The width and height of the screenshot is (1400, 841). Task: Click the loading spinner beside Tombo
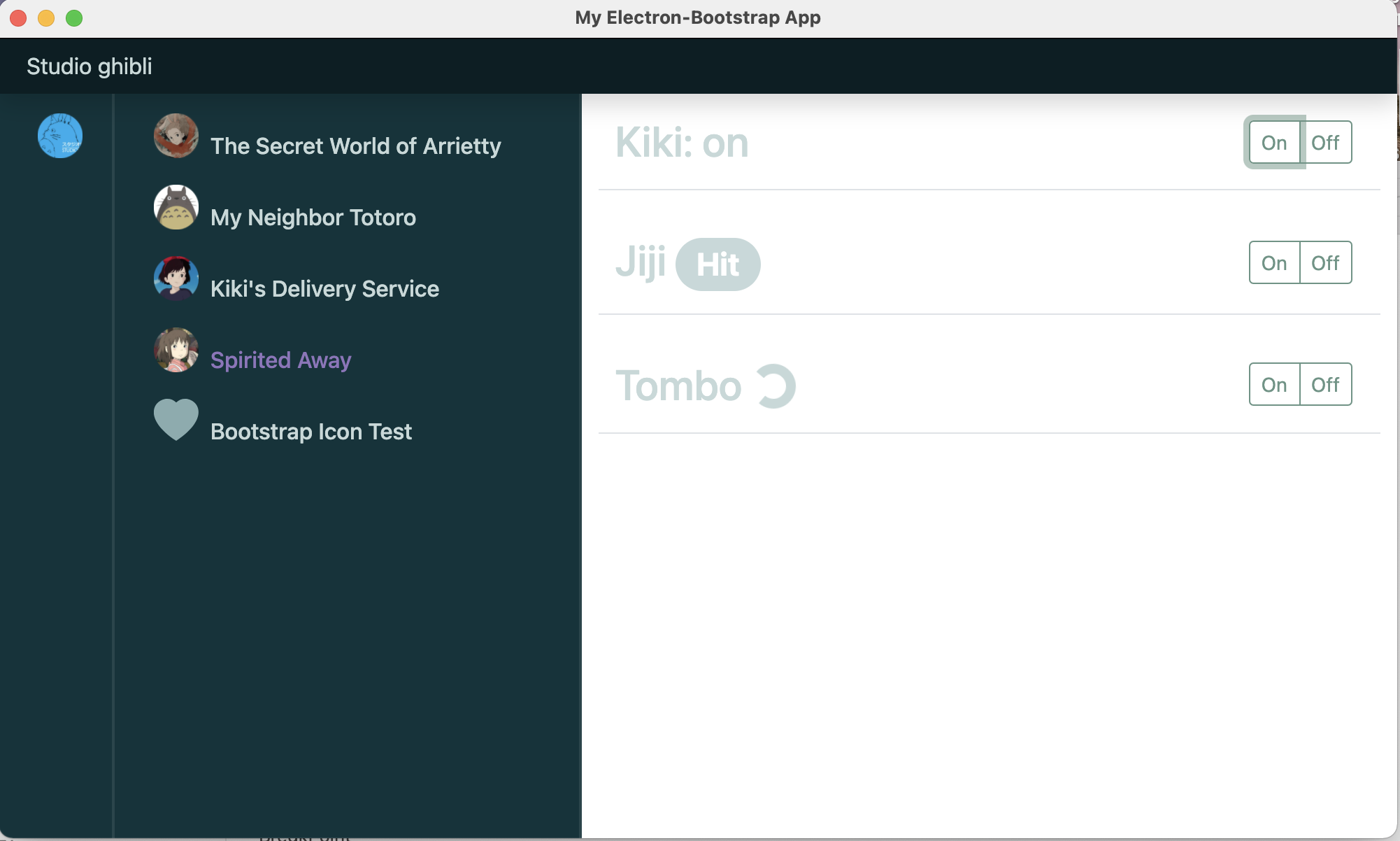click(x=775, y=386)
